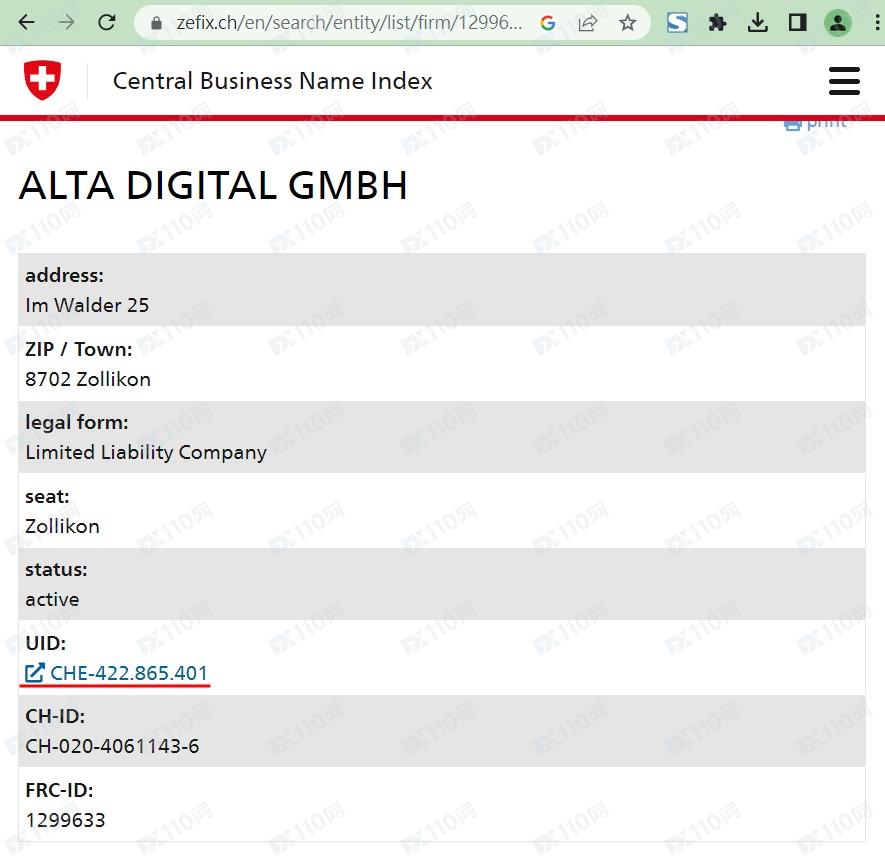Screen dimensions: 885x863
Task: Click the browser forward arrow
Action: (66, 22)
